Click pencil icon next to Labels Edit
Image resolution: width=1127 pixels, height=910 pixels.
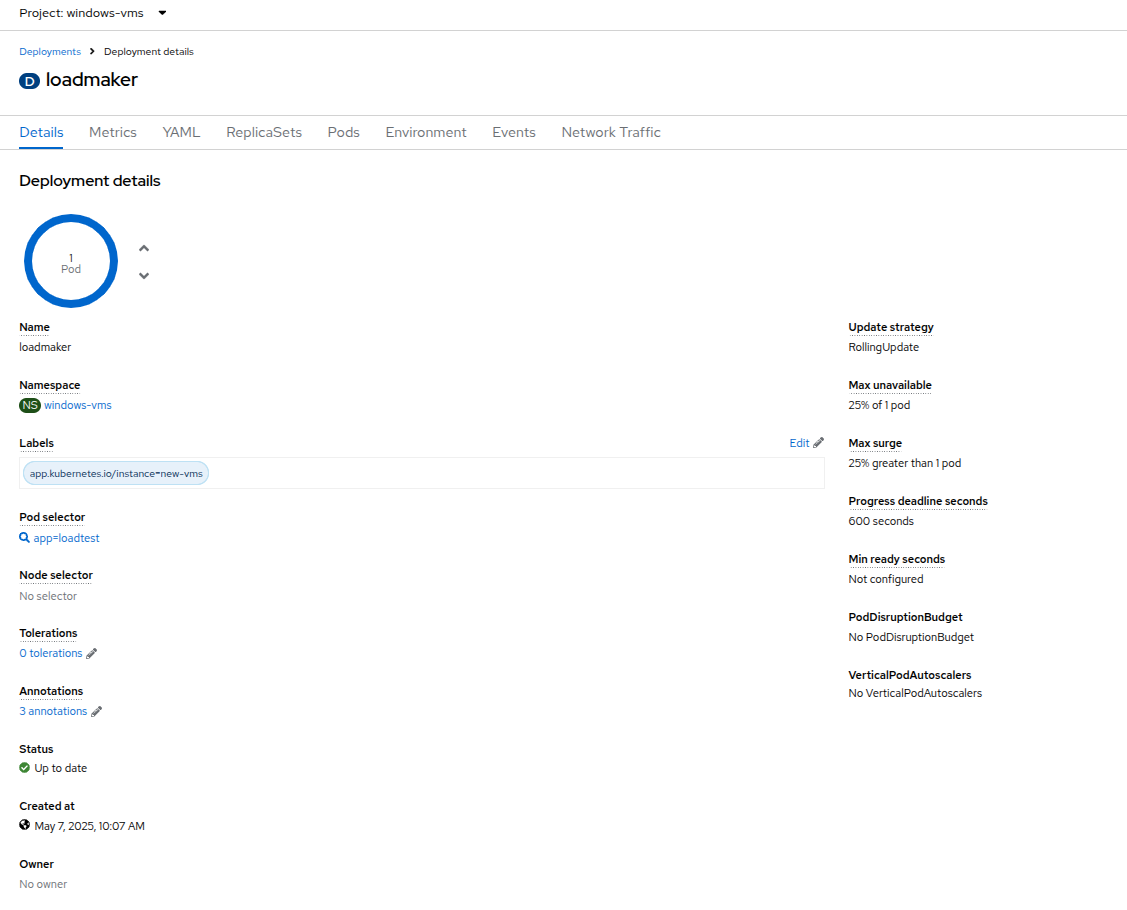818,443
